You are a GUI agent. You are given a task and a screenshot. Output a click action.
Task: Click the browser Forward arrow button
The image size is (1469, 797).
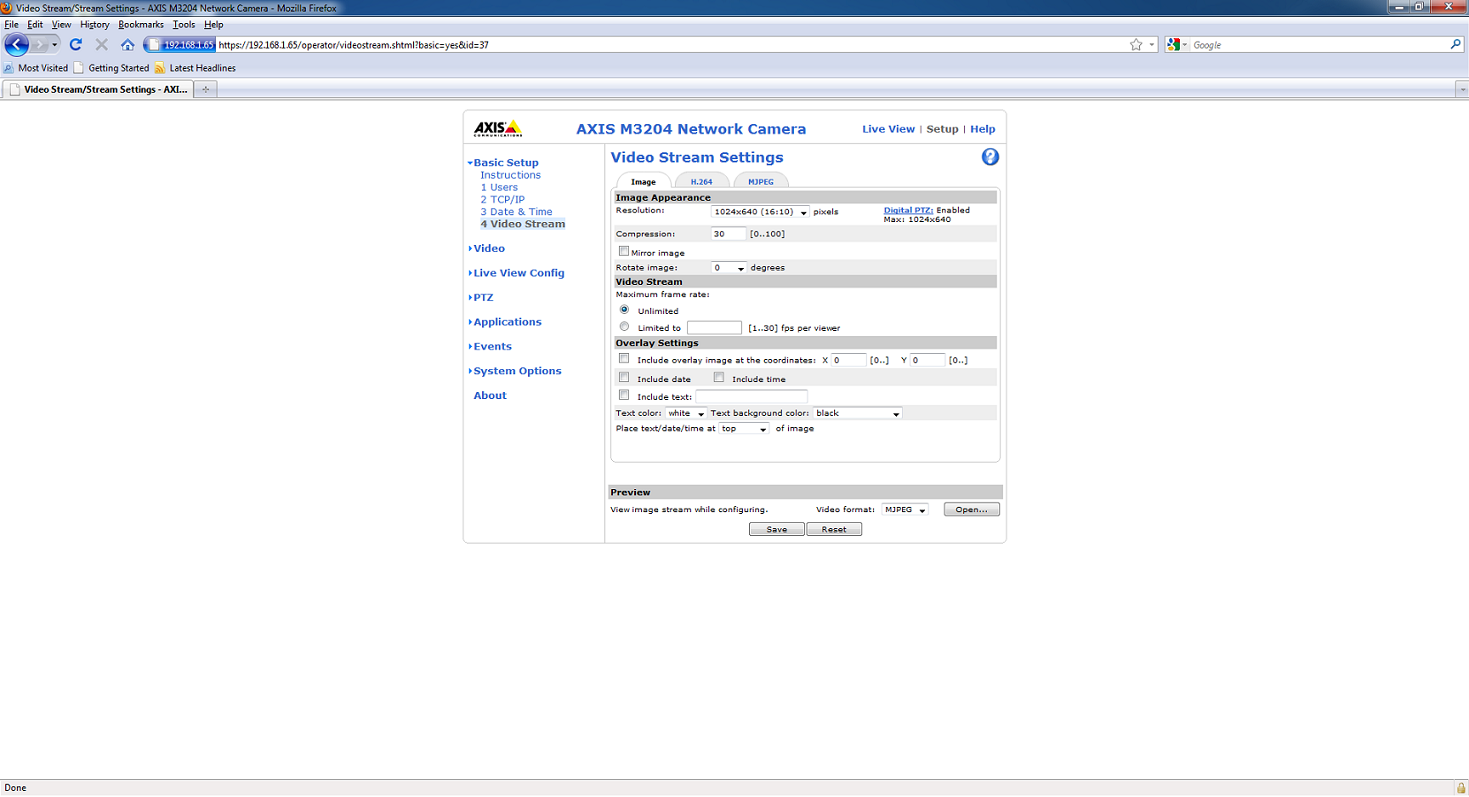[x=40, y=44]
